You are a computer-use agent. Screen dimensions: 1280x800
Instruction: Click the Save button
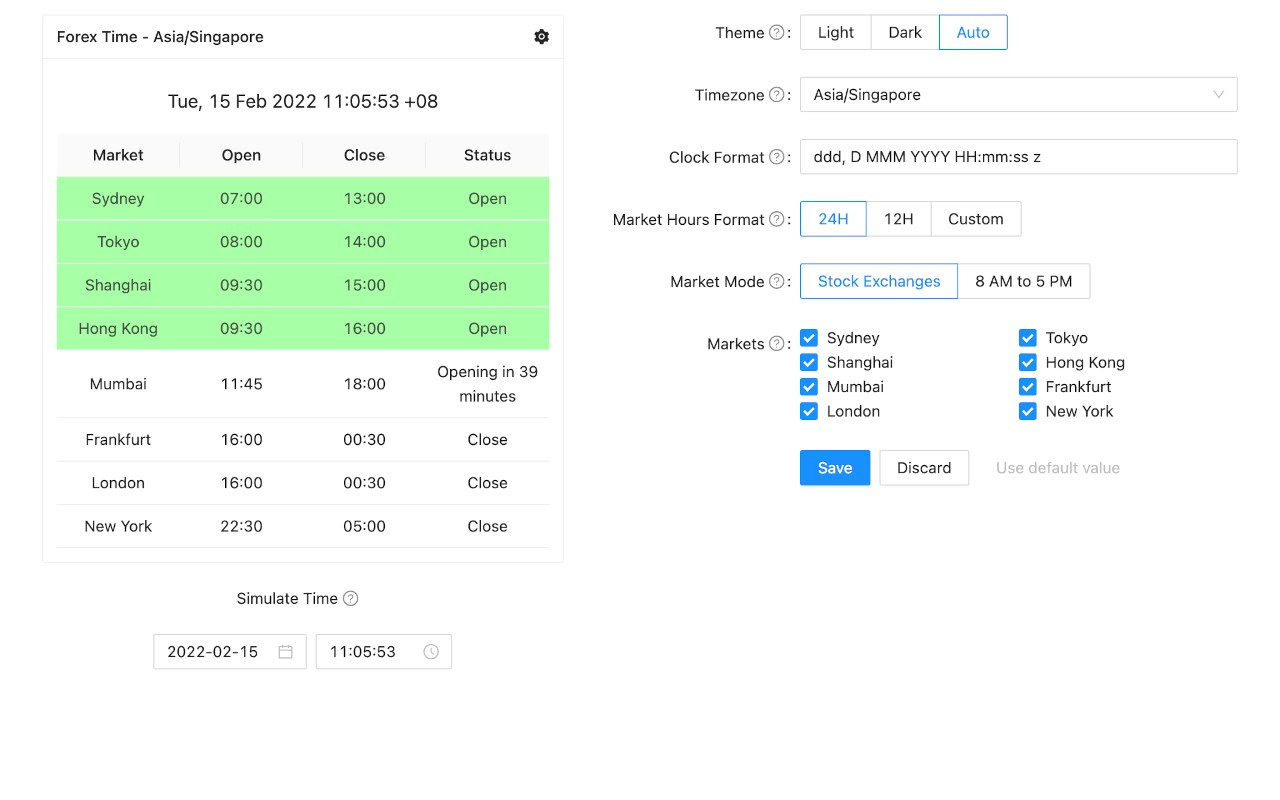click(x=835, y=468)
